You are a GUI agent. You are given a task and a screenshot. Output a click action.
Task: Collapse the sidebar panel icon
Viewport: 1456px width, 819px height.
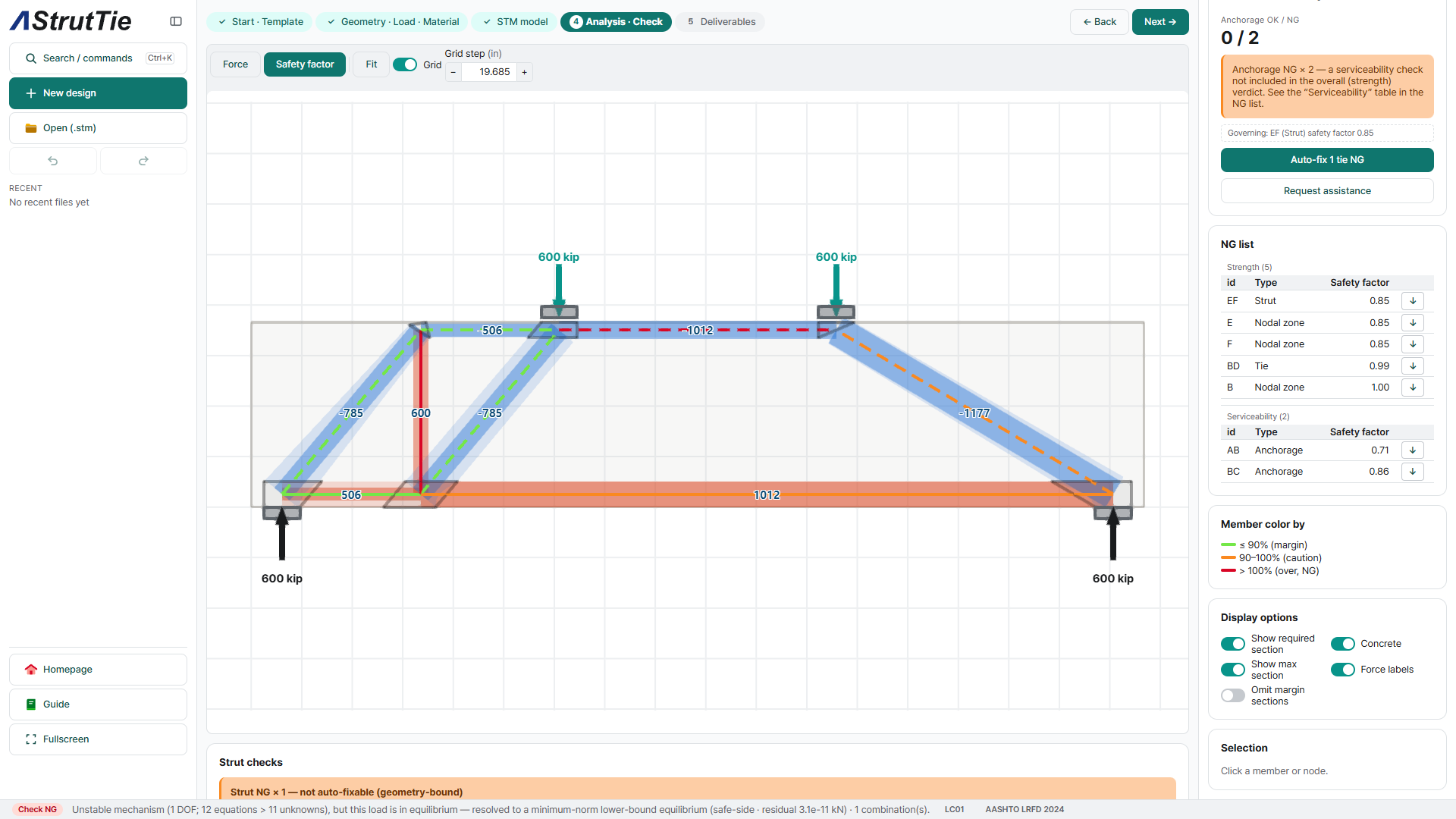click(176, 21)
